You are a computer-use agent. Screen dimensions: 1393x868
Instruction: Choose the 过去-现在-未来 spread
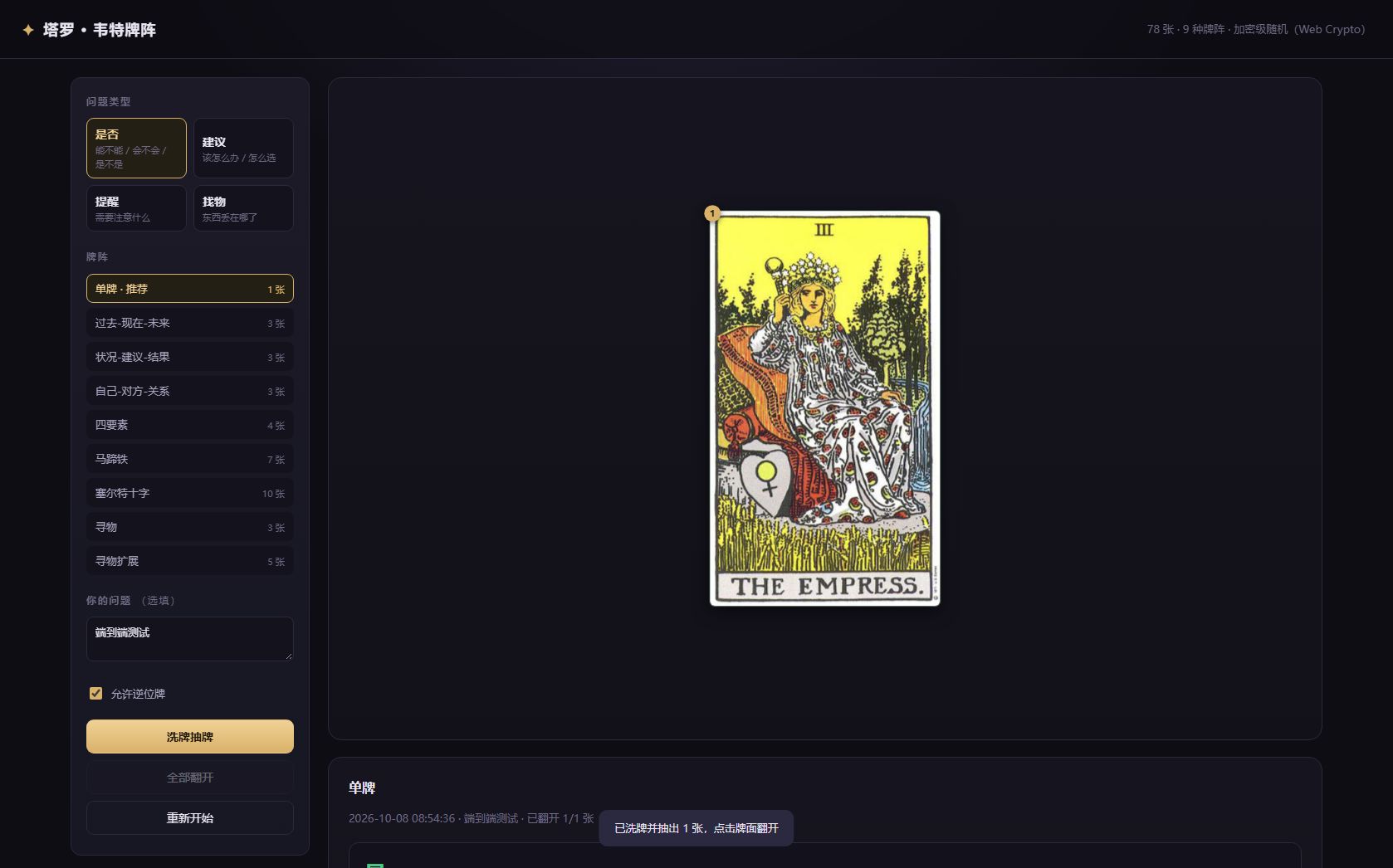[190, 323]
